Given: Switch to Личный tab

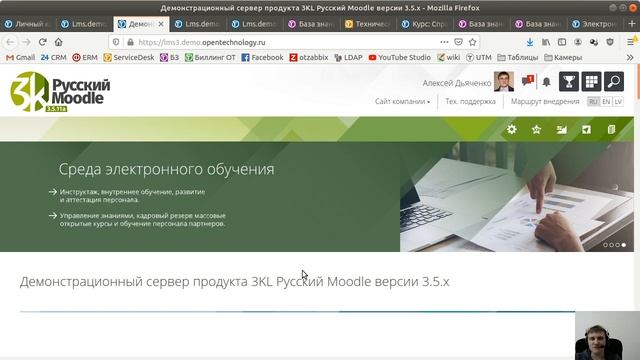Looking at the screenshot, I should (x=27, y=24).
